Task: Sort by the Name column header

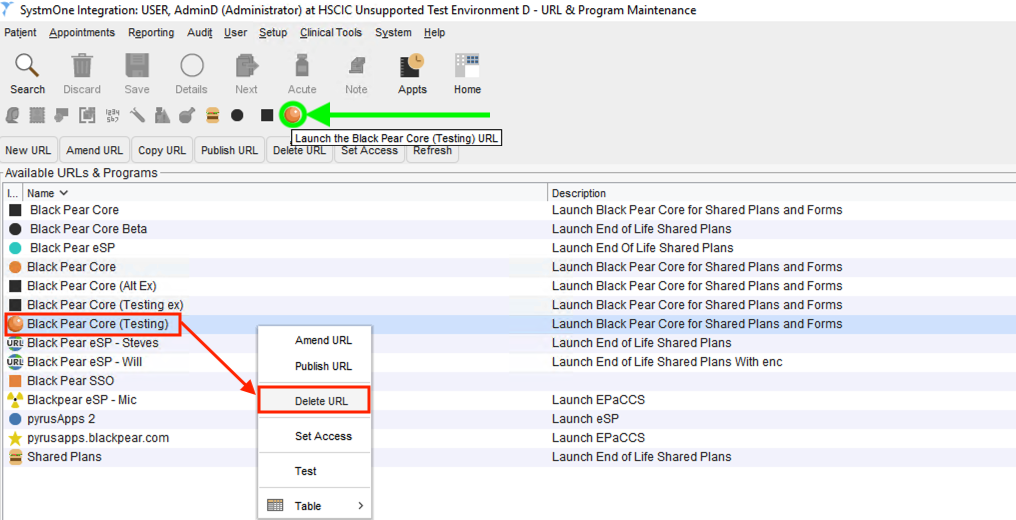Action: pyautogui.click(x=285, y=193)
